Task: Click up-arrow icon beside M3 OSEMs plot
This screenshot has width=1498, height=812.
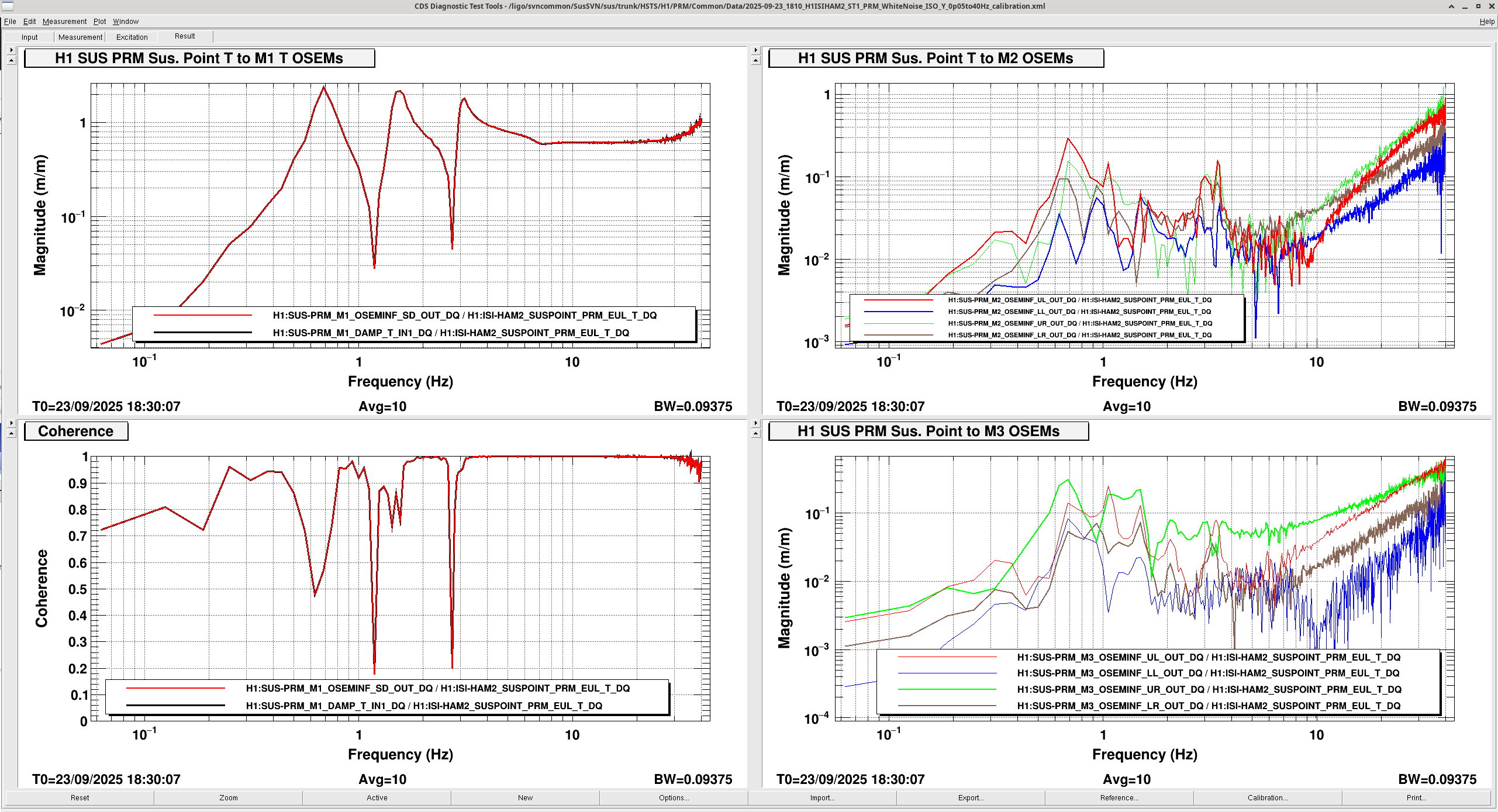Action: 755,433
